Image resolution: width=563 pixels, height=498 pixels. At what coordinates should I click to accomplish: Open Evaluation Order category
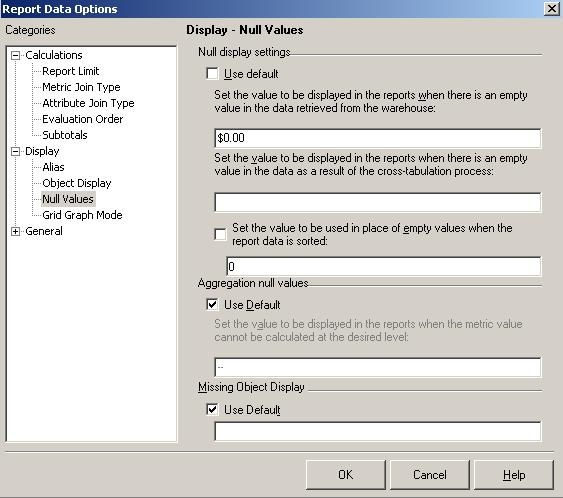(x=83, y=119)
